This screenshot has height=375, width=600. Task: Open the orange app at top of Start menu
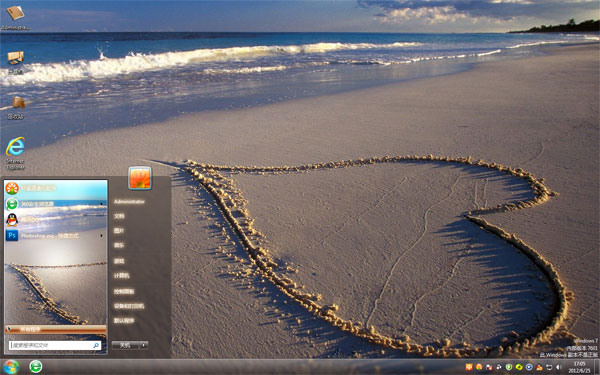click(55, 188)
